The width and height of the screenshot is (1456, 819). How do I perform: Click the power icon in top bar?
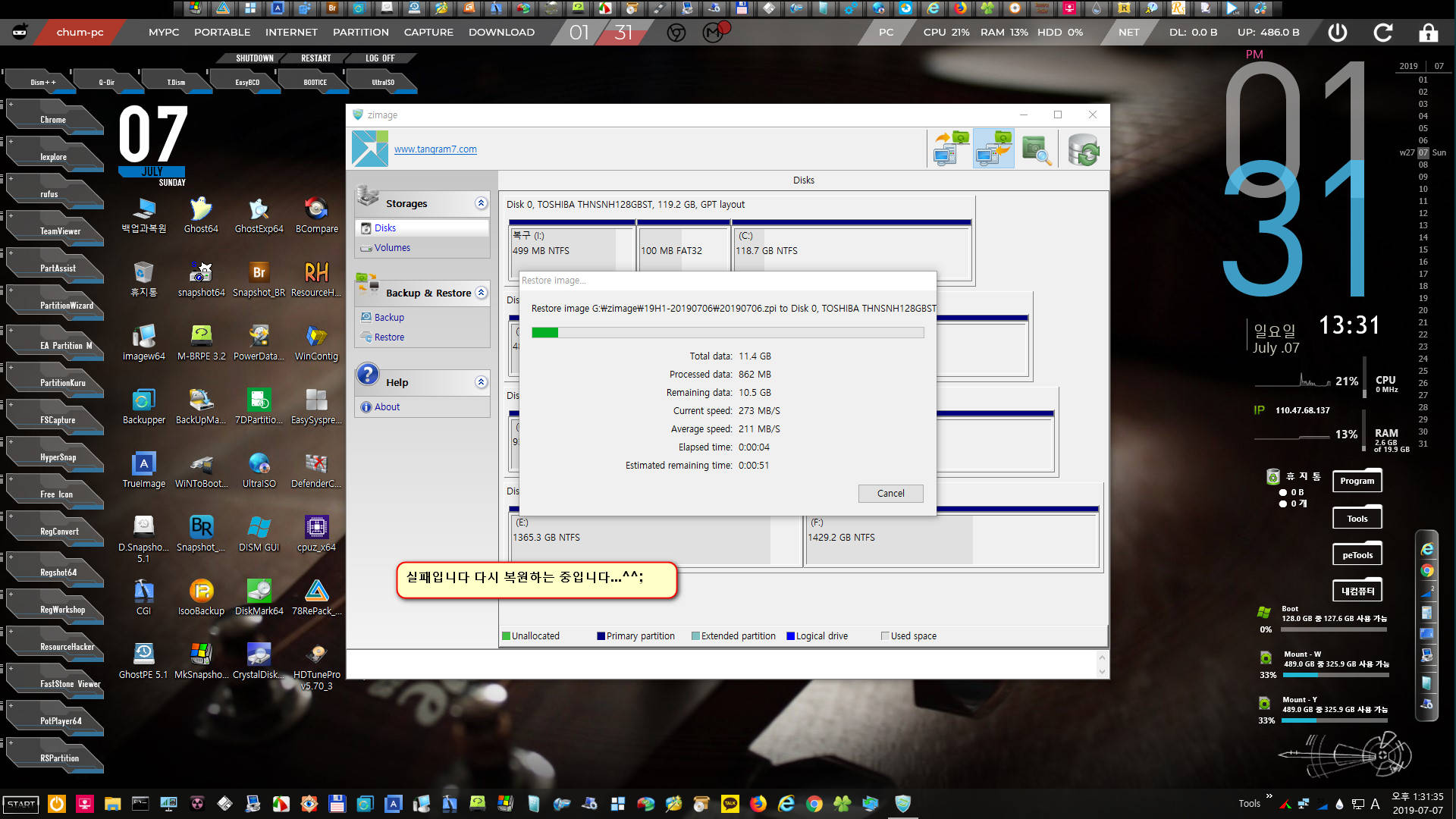pos(1338,33)
